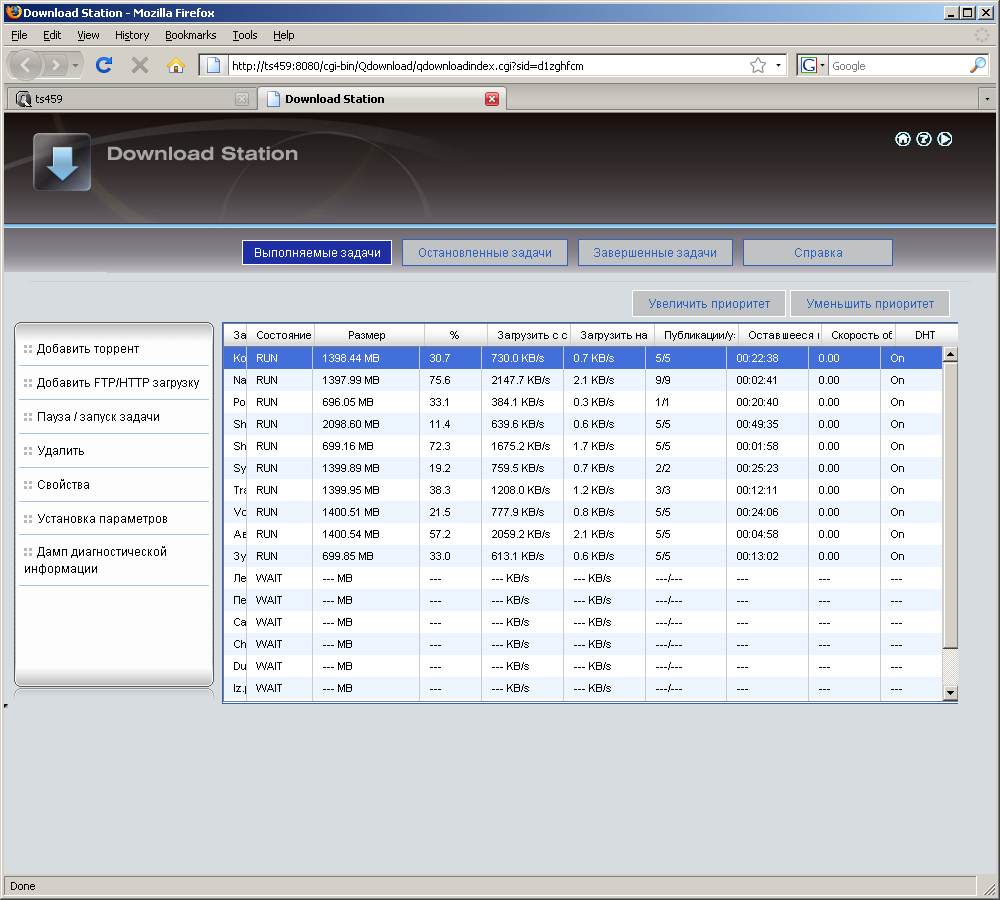Click the page identity icon in address bar
The width and height of the screenshot is (1000, 900).
(x=214, y=65)
